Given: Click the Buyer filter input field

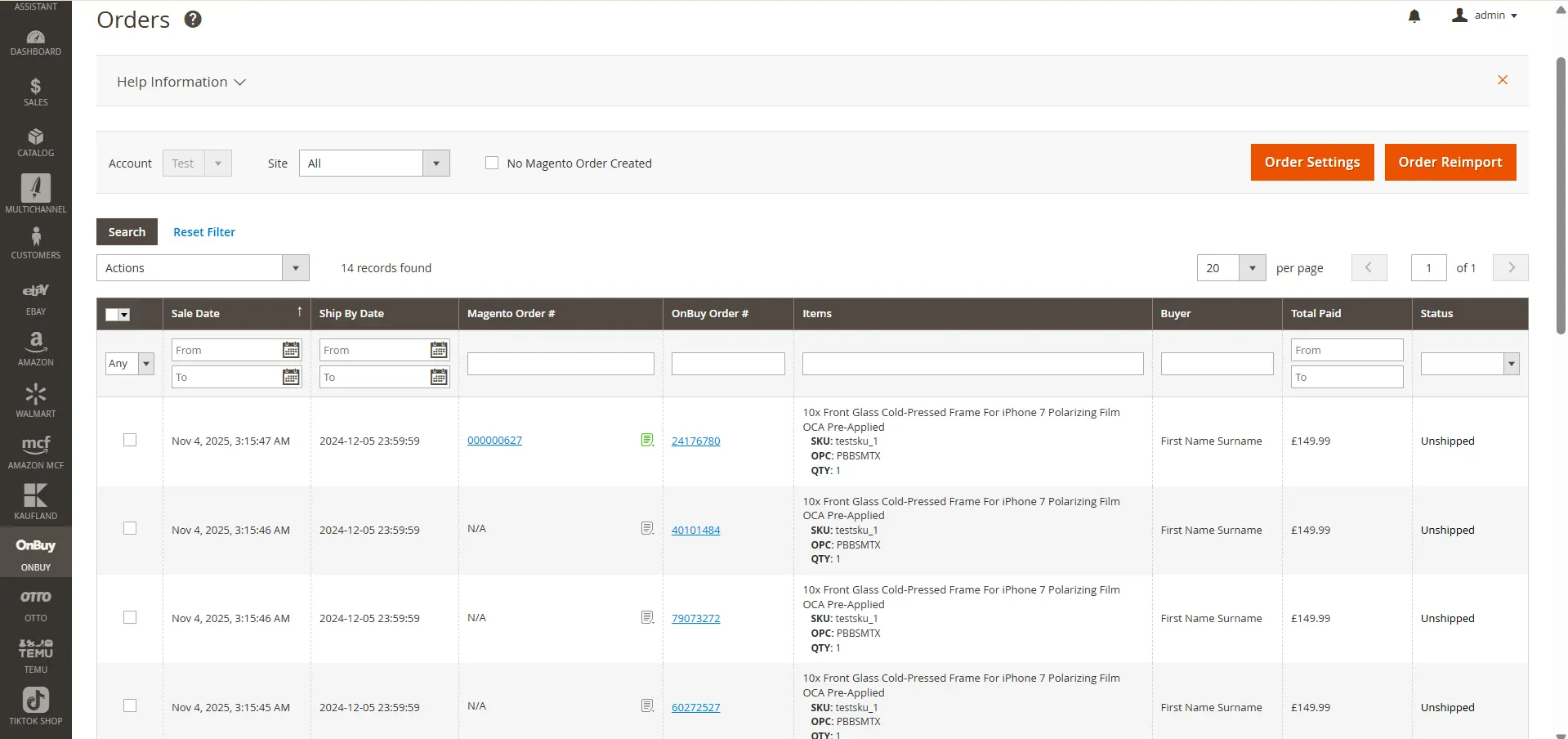Looking at the screenshot, I should pyautogui.click(x=1217, y=364).
